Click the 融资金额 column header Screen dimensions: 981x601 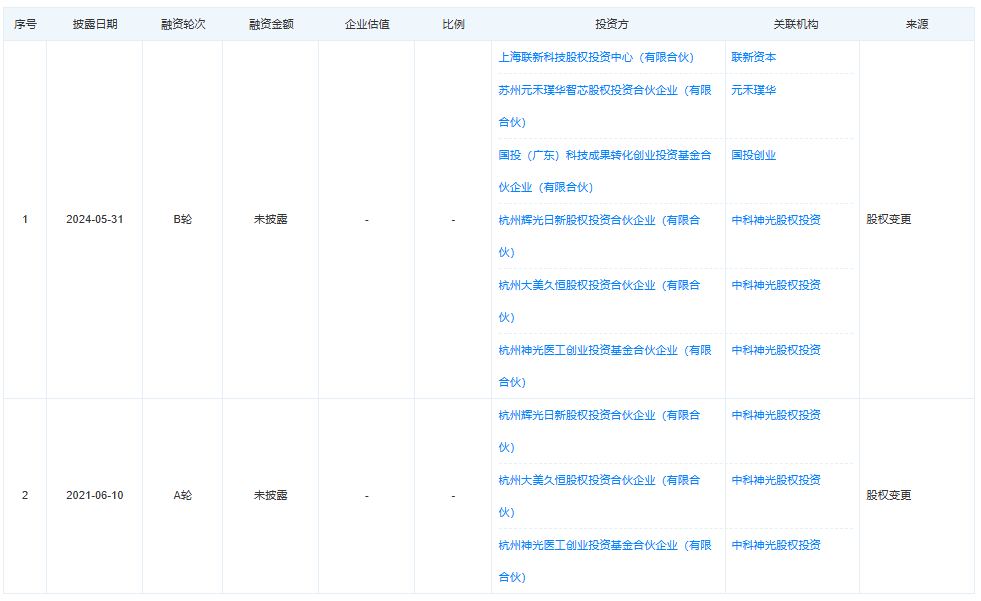pos(271,24)
